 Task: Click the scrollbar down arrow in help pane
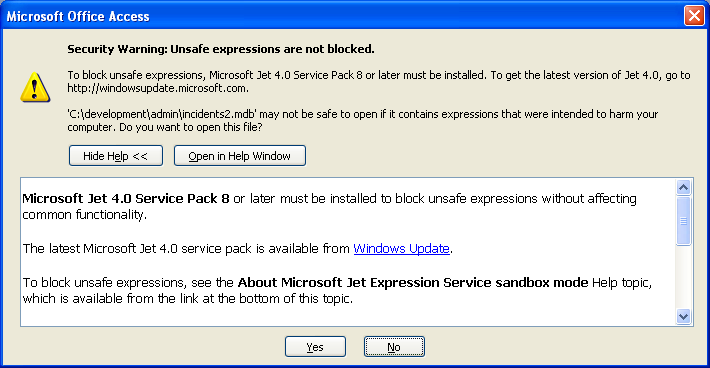(x=683, y=316)
